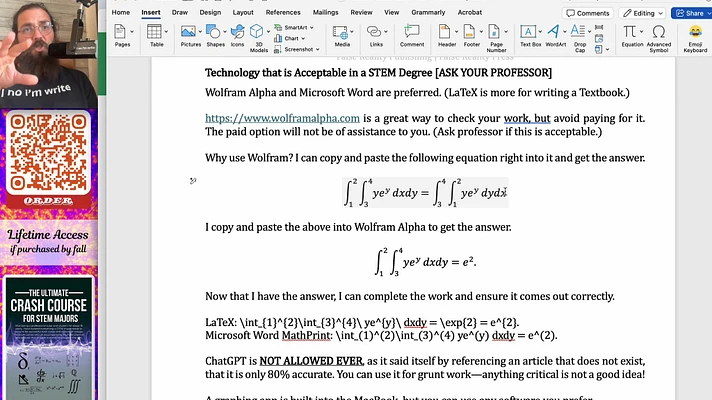Open the Acrobat tab
Viewport: 712px width, 400px height.
pos(470,12)
